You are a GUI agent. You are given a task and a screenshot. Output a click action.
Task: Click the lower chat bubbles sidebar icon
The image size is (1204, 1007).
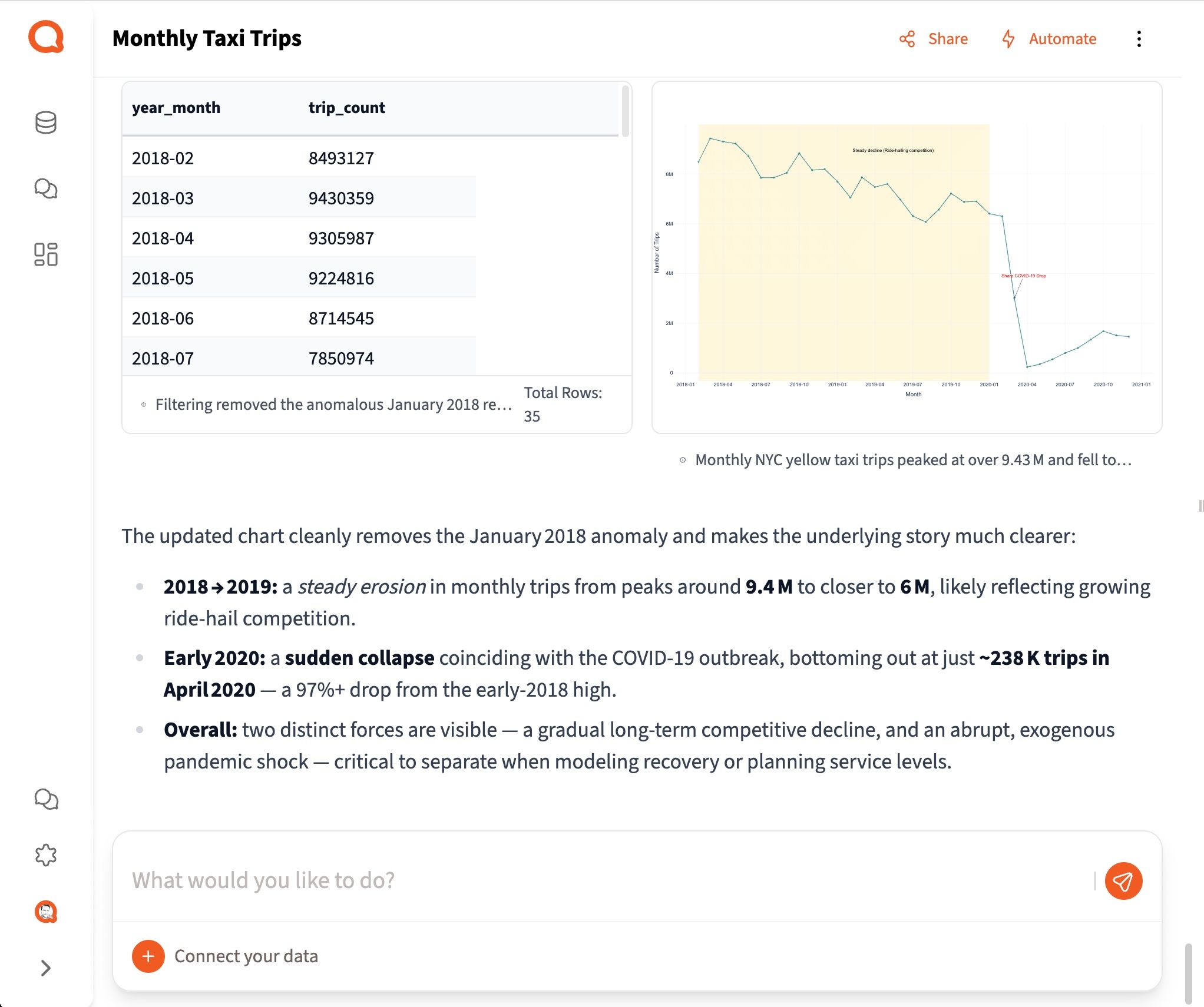(46, 799)
